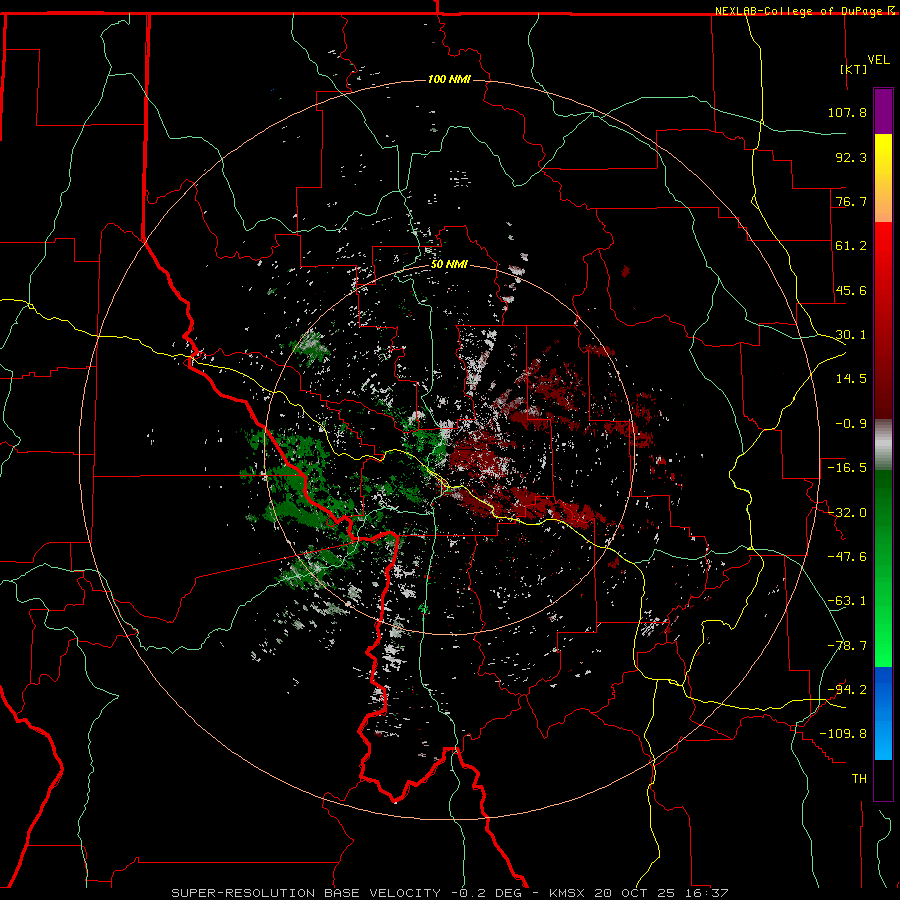Click the [KT] units label
The width and height of the screenshot is (900, 900).
click(854, 69)
